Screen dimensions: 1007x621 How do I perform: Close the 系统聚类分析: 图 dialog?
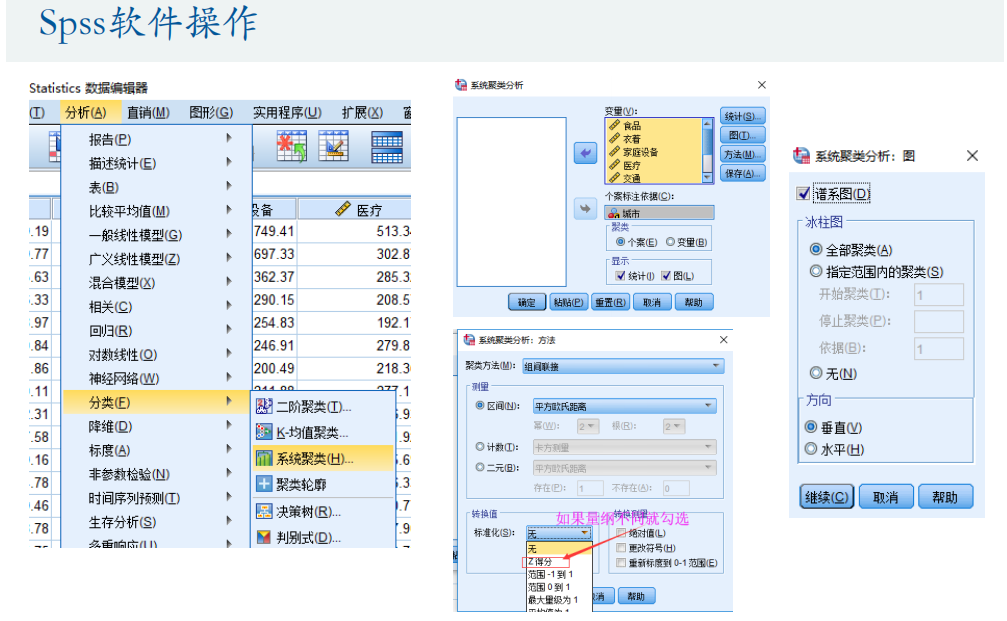(972, 155)
